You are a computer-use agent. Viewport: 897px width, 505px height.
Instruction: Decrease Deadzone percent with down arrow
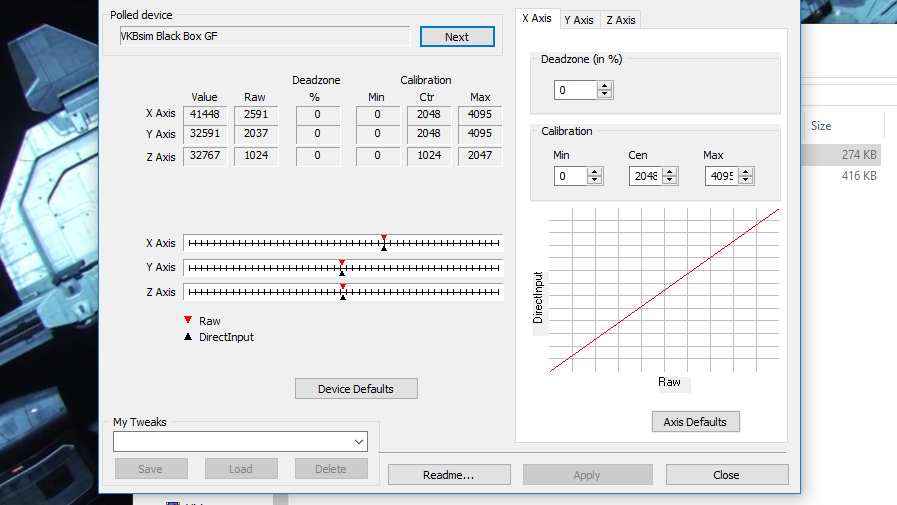tap(605, 95)
